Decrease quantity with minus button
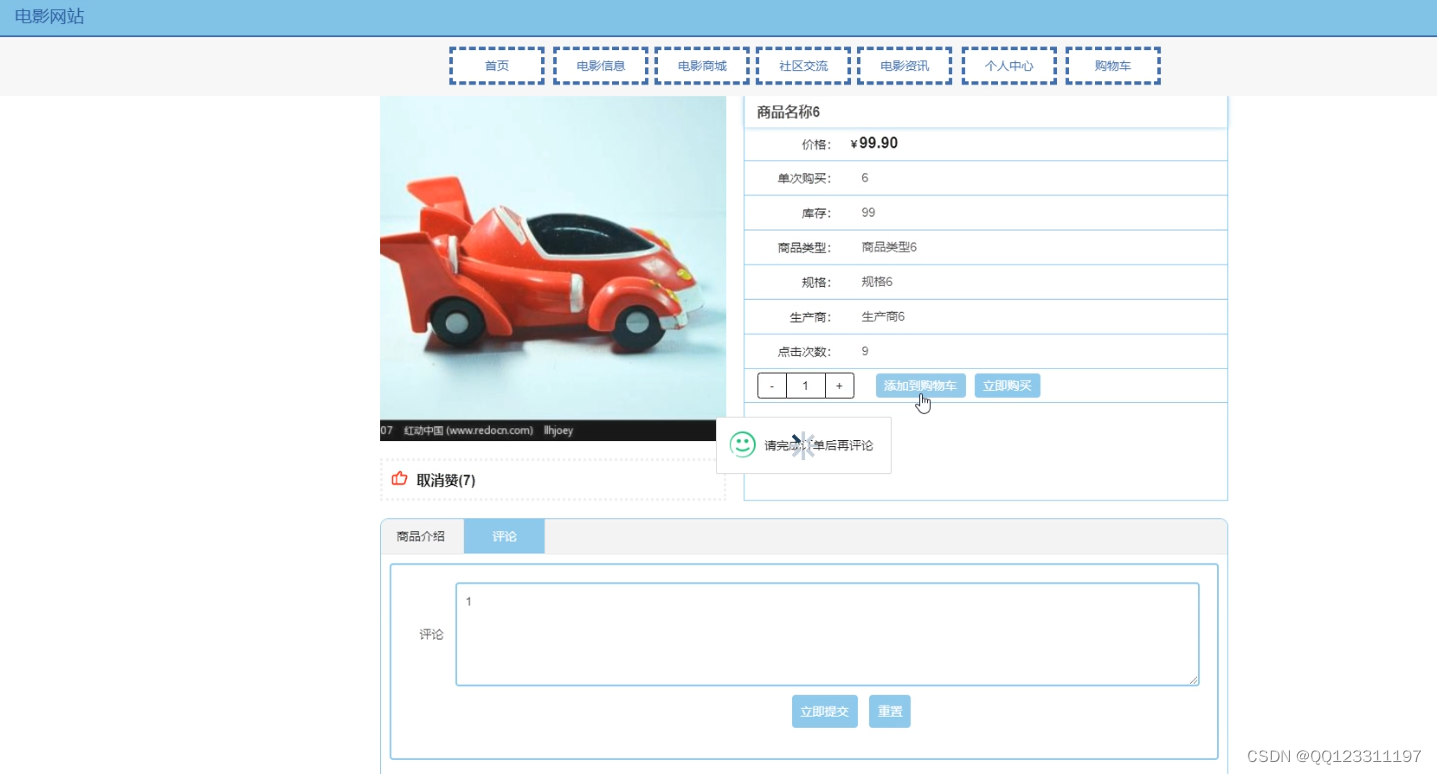This screenshot has width=1437, height=774. [x=772, y=386]
